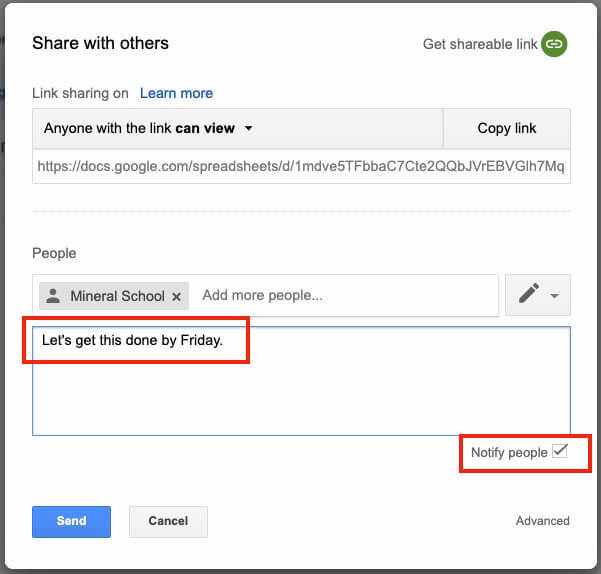601x574 pixels.
Task: Select the shareable URL text field
Action: coord(300,167)
